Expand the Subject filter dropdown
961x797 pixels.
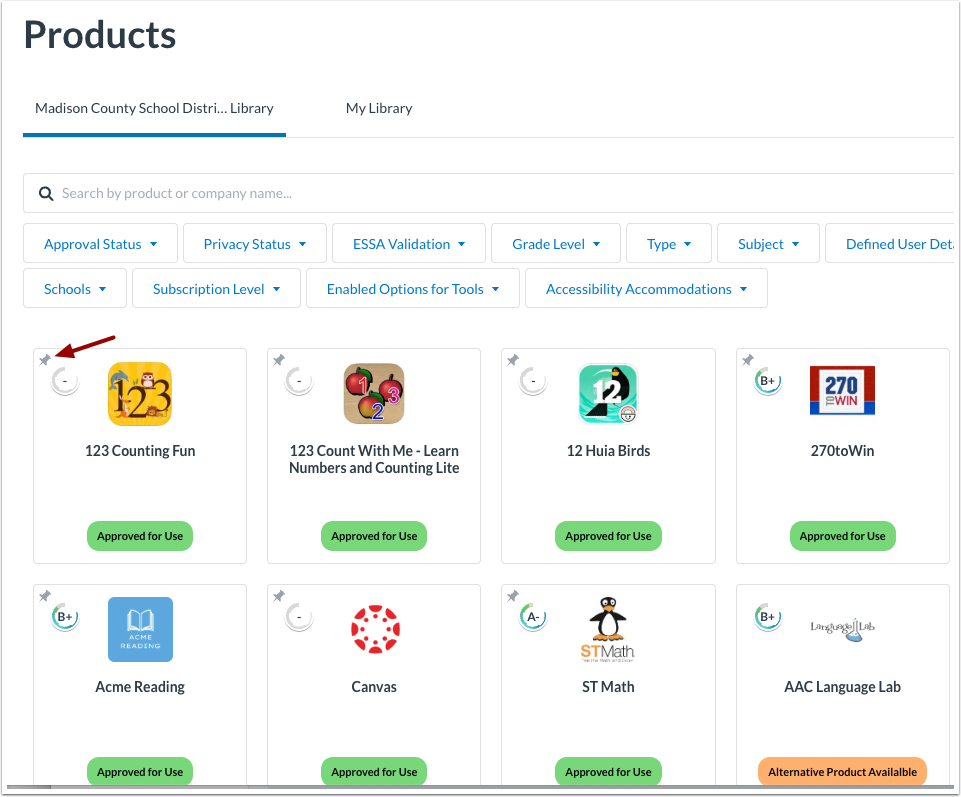pos(767,243)
